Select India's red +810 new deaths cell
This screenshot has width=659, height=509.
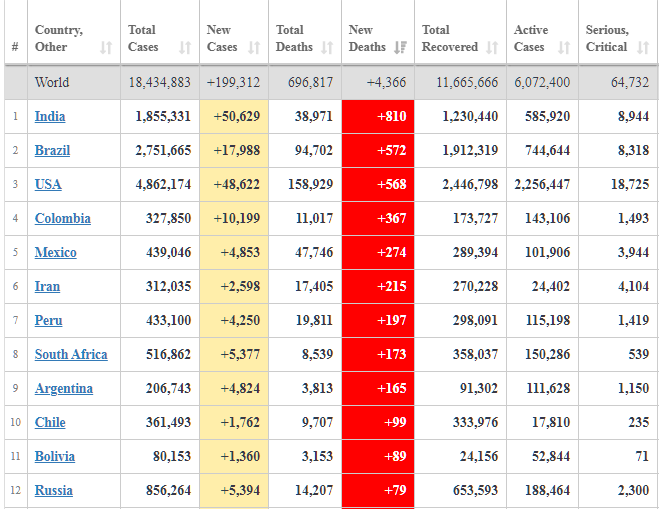tap(378, 117)
